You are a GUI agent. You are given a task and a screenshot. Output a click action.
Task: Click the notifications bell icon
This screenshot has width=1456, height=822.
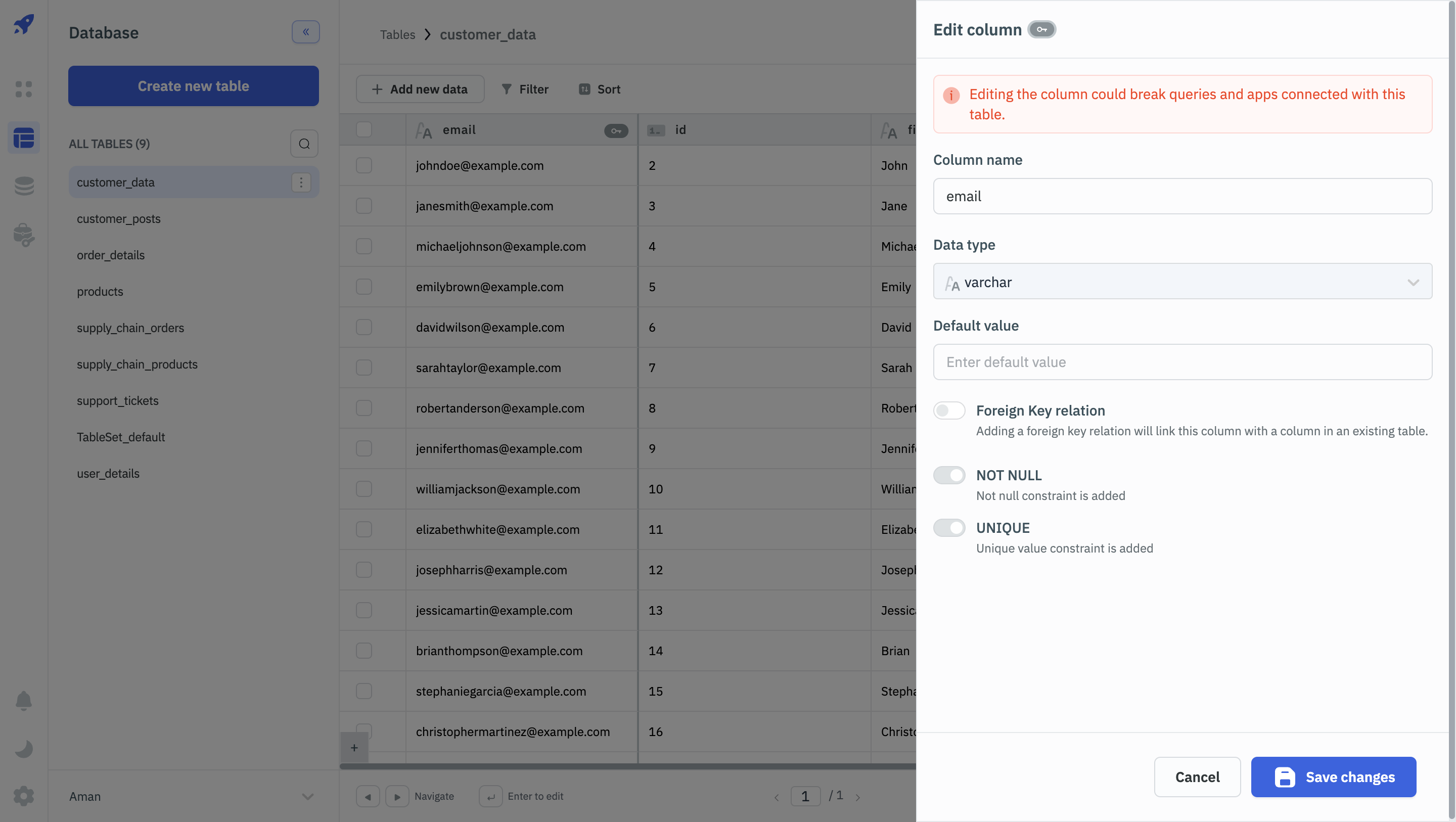coord(24,701)
